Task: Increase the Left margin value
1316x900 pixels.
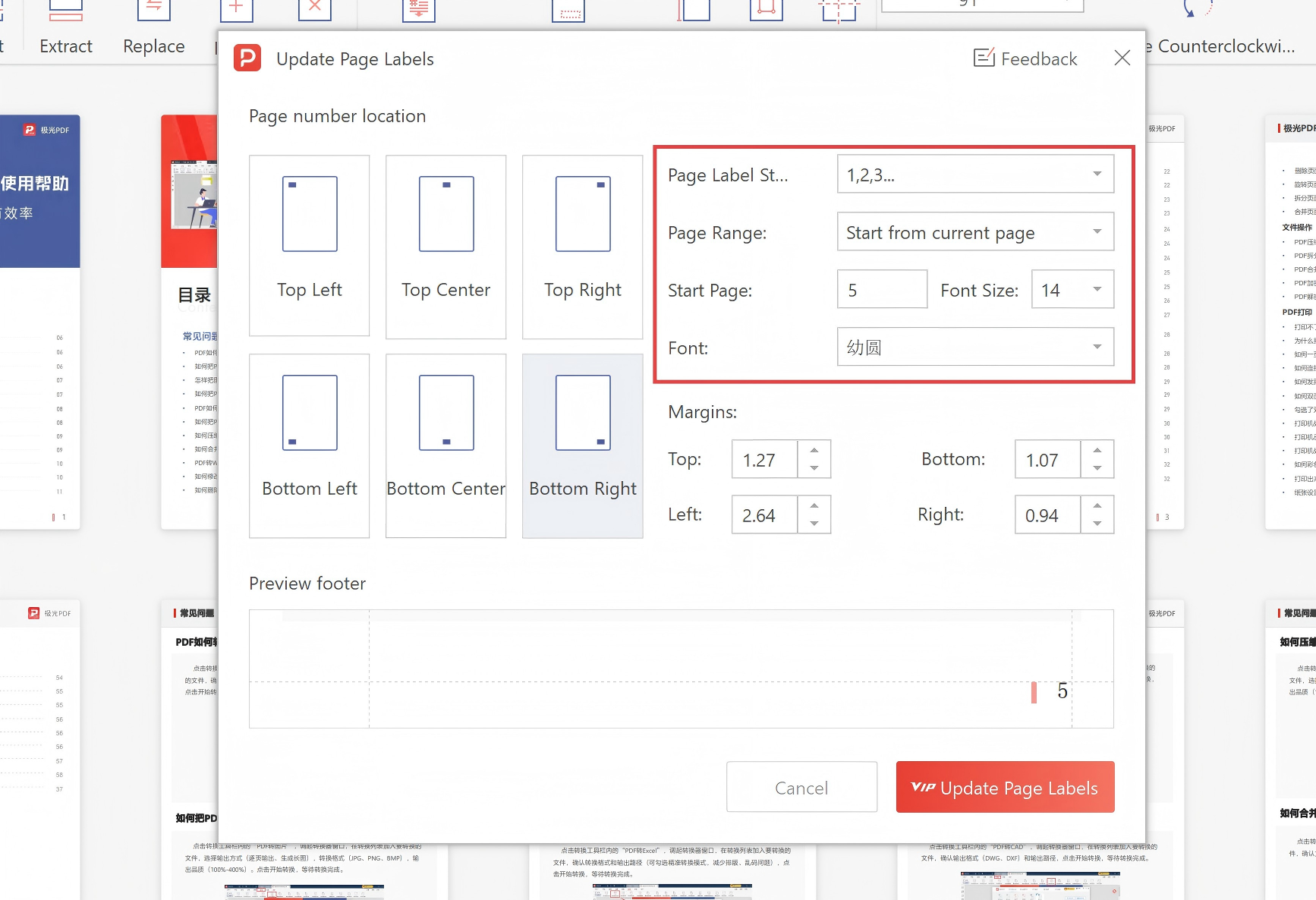Action: coord(814,505)
